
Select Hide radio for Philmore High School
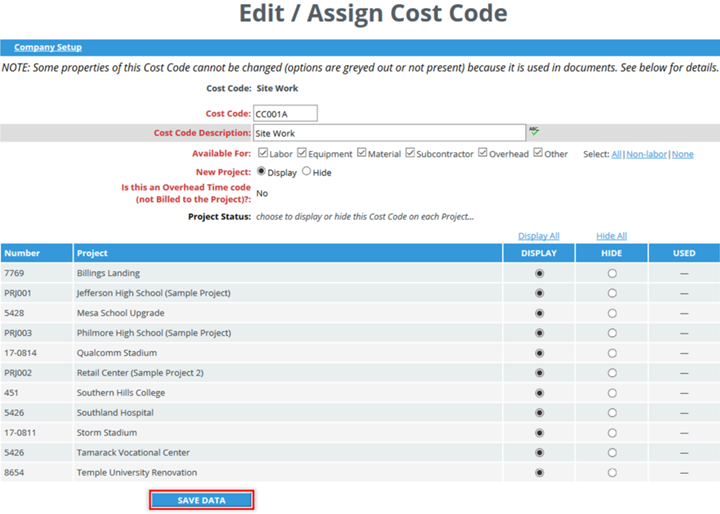coord(612,333)
